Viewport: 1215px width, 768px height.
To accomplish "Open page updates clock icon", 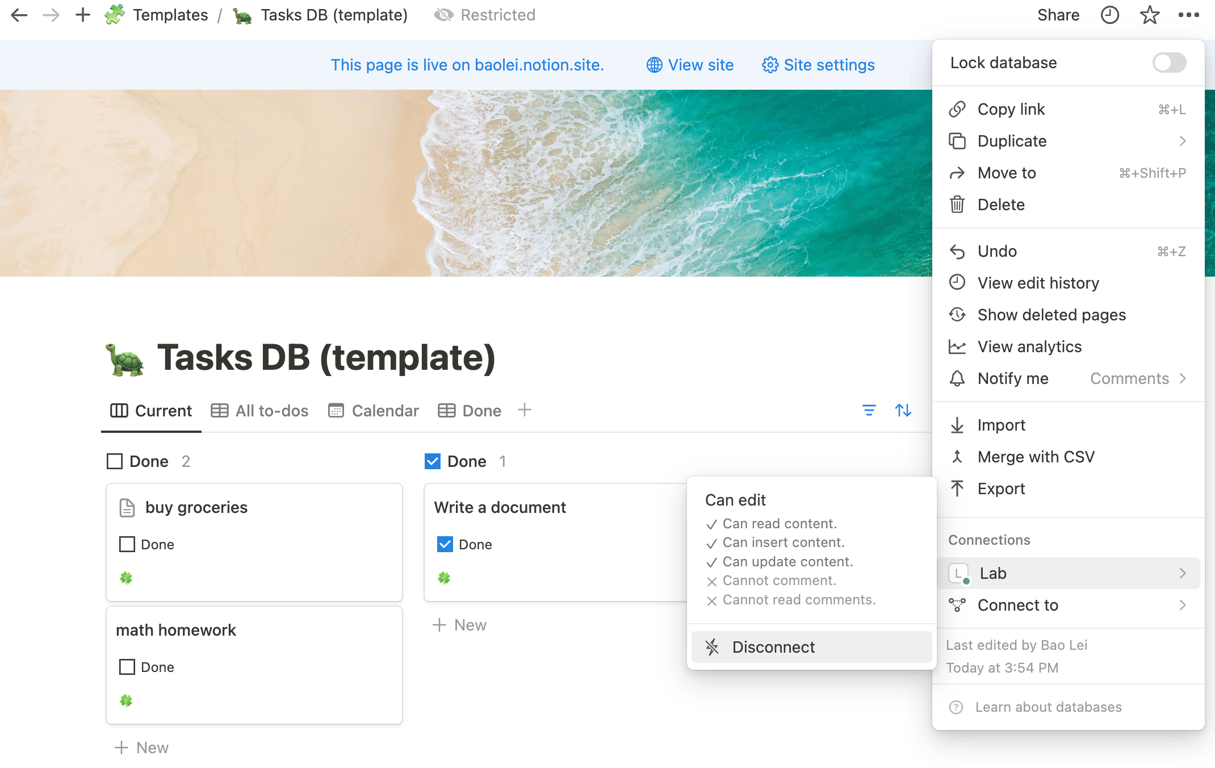I will (1110, 15).
